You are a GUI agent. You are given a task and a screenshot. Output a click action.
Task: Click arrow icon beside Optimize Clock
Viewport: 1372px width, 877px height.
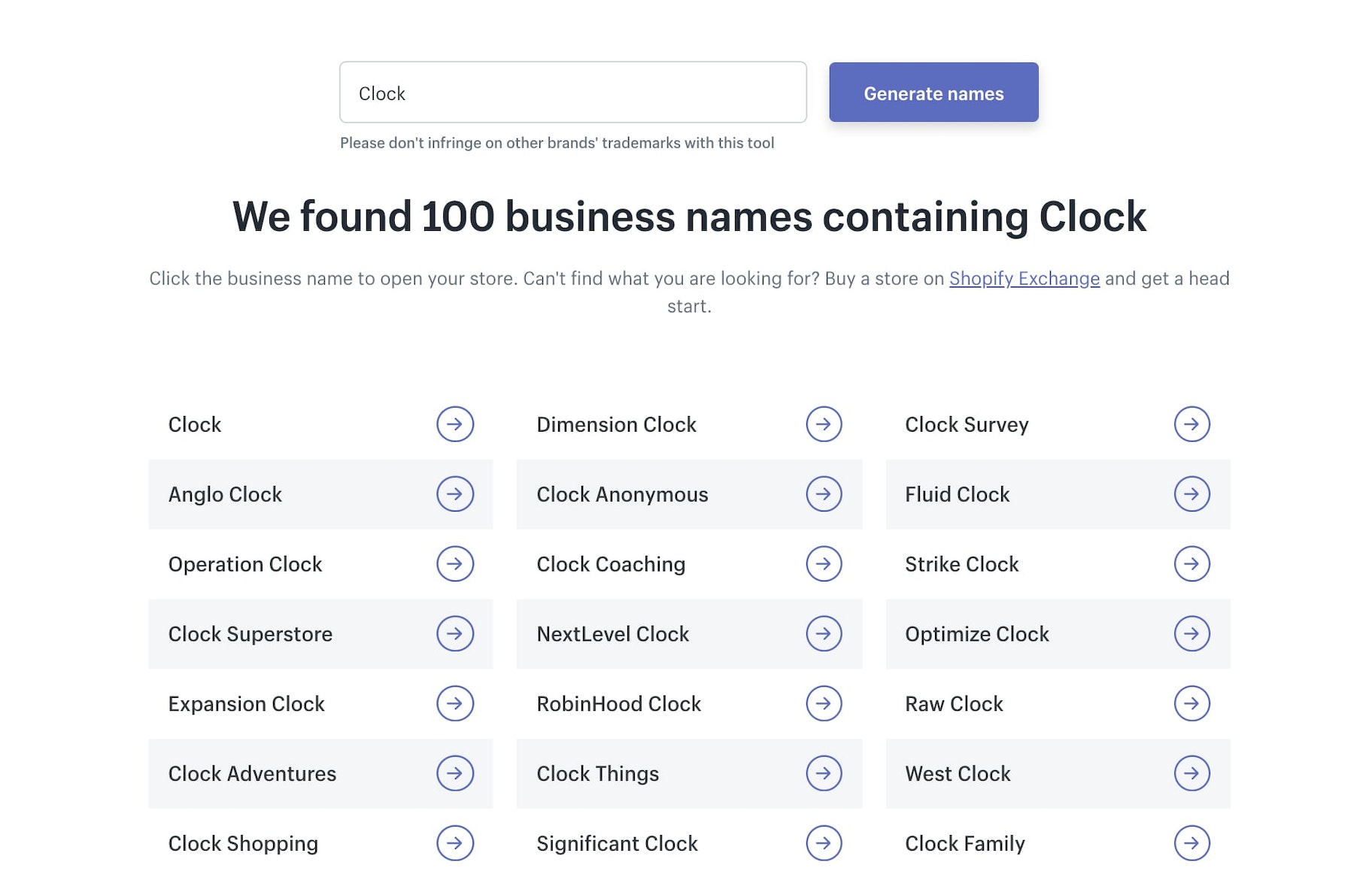pos(1191,634)
